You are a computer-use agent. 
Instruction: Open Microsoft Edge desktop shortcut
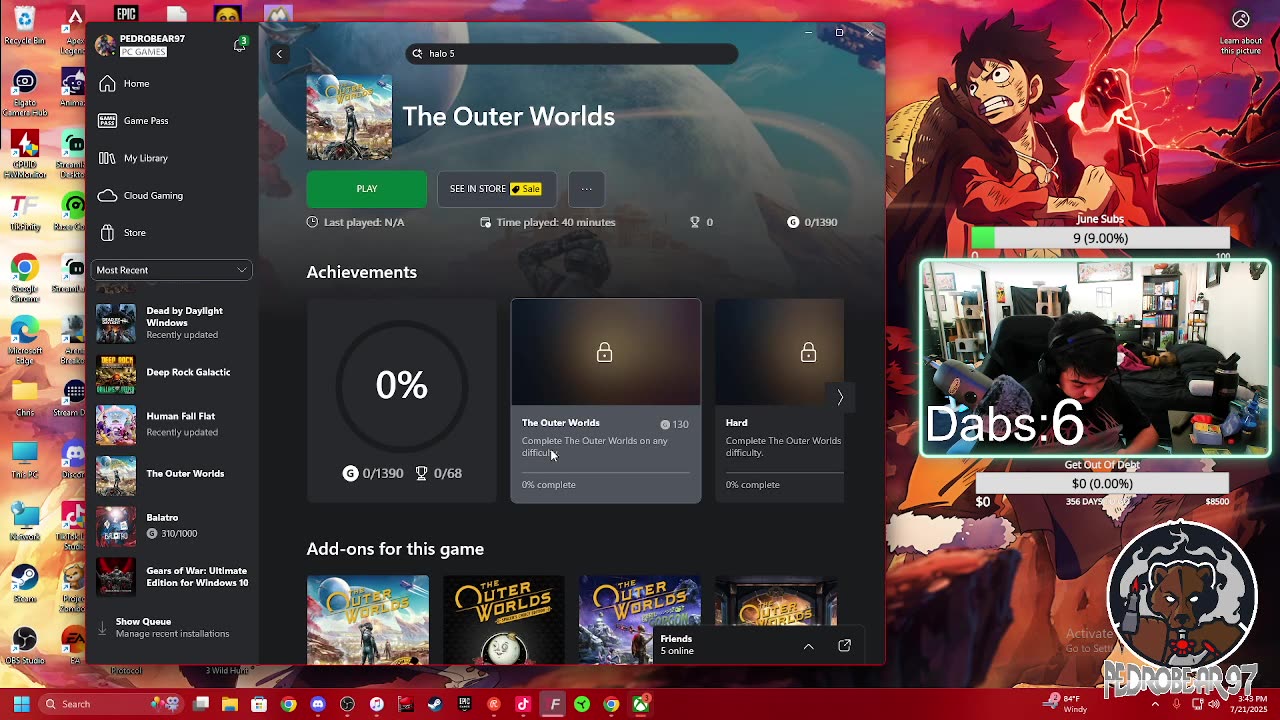point(24,340)
